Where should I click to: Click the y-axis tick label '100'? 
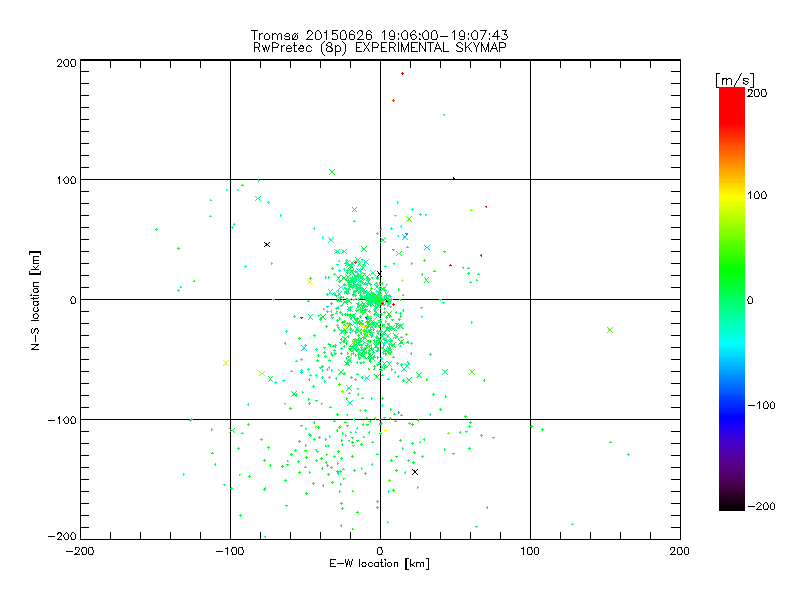point(66,181)
